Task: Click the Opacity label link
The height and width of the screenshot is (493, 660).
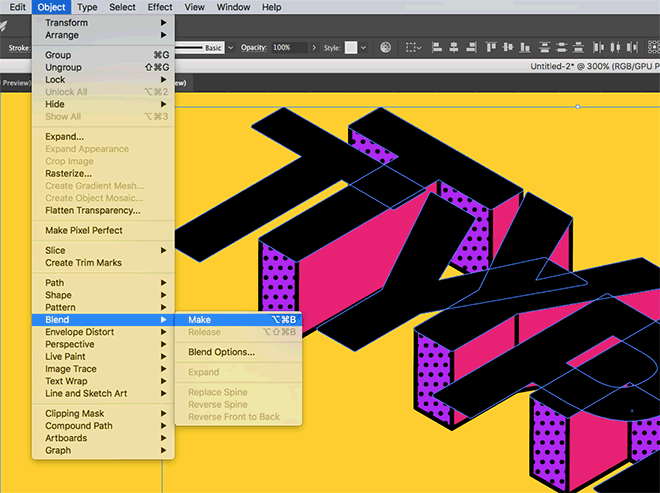Action: click(x=254, y=47)
